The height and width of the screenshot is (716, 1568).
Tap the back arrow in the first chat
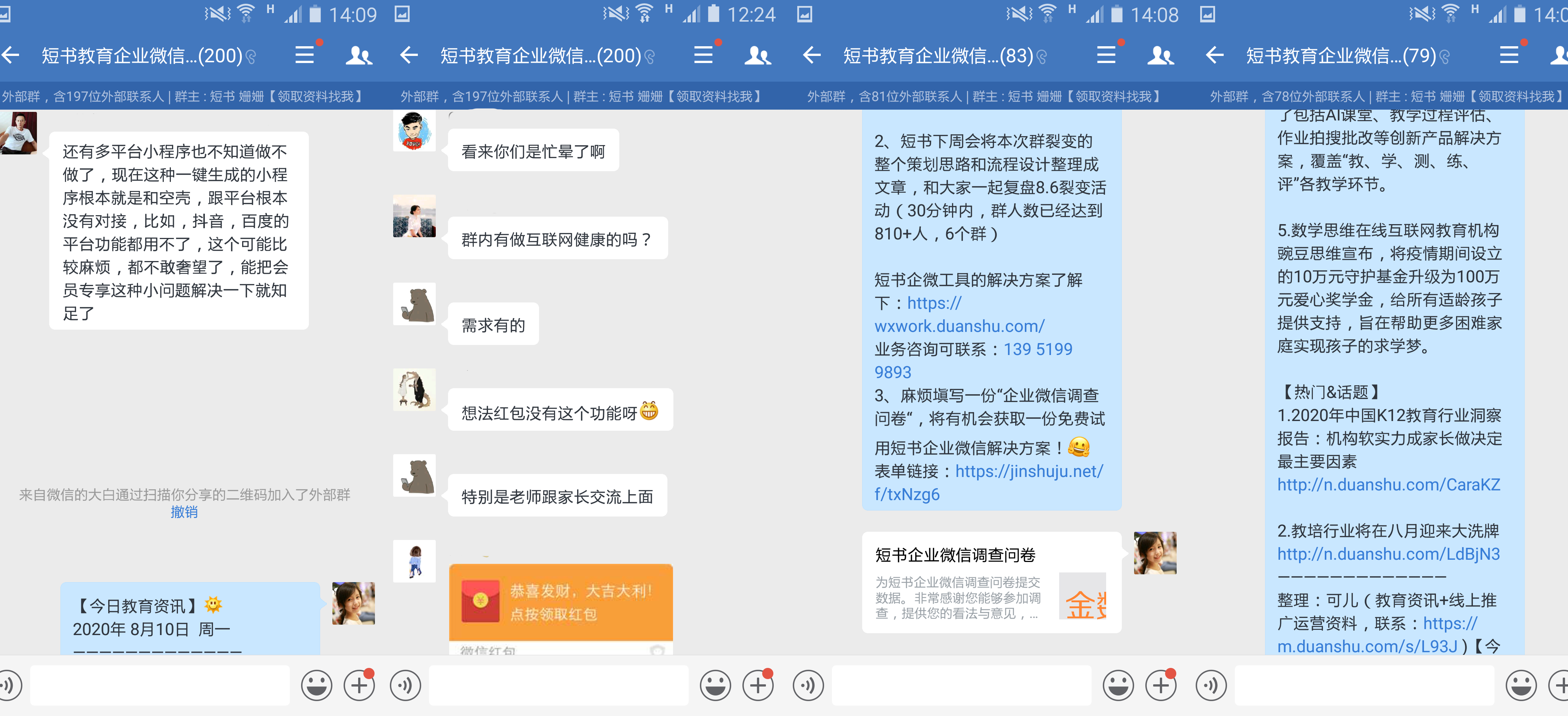coord(10,56)
